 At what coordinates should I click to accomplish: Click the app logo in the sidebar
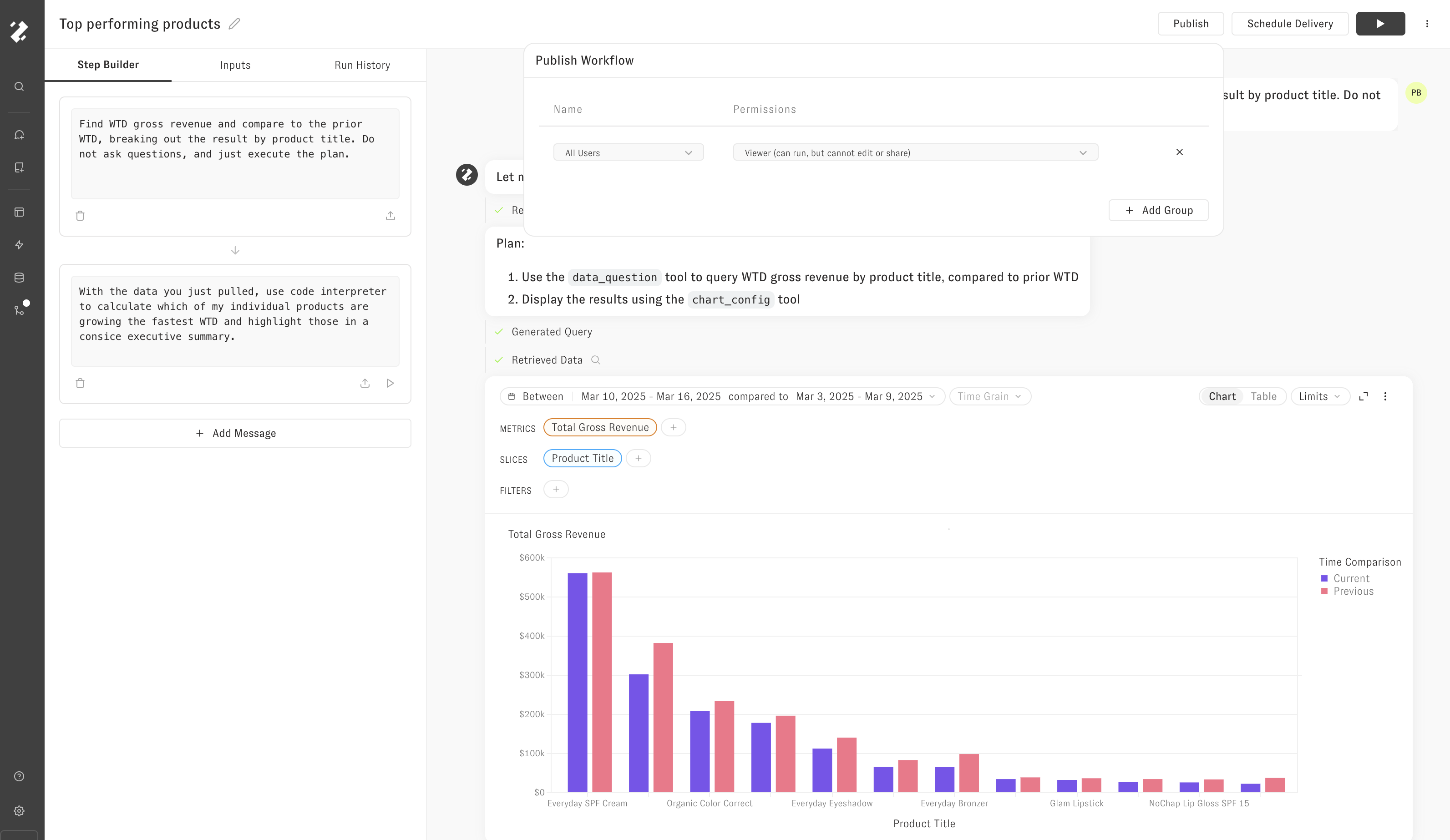(19, 32)
